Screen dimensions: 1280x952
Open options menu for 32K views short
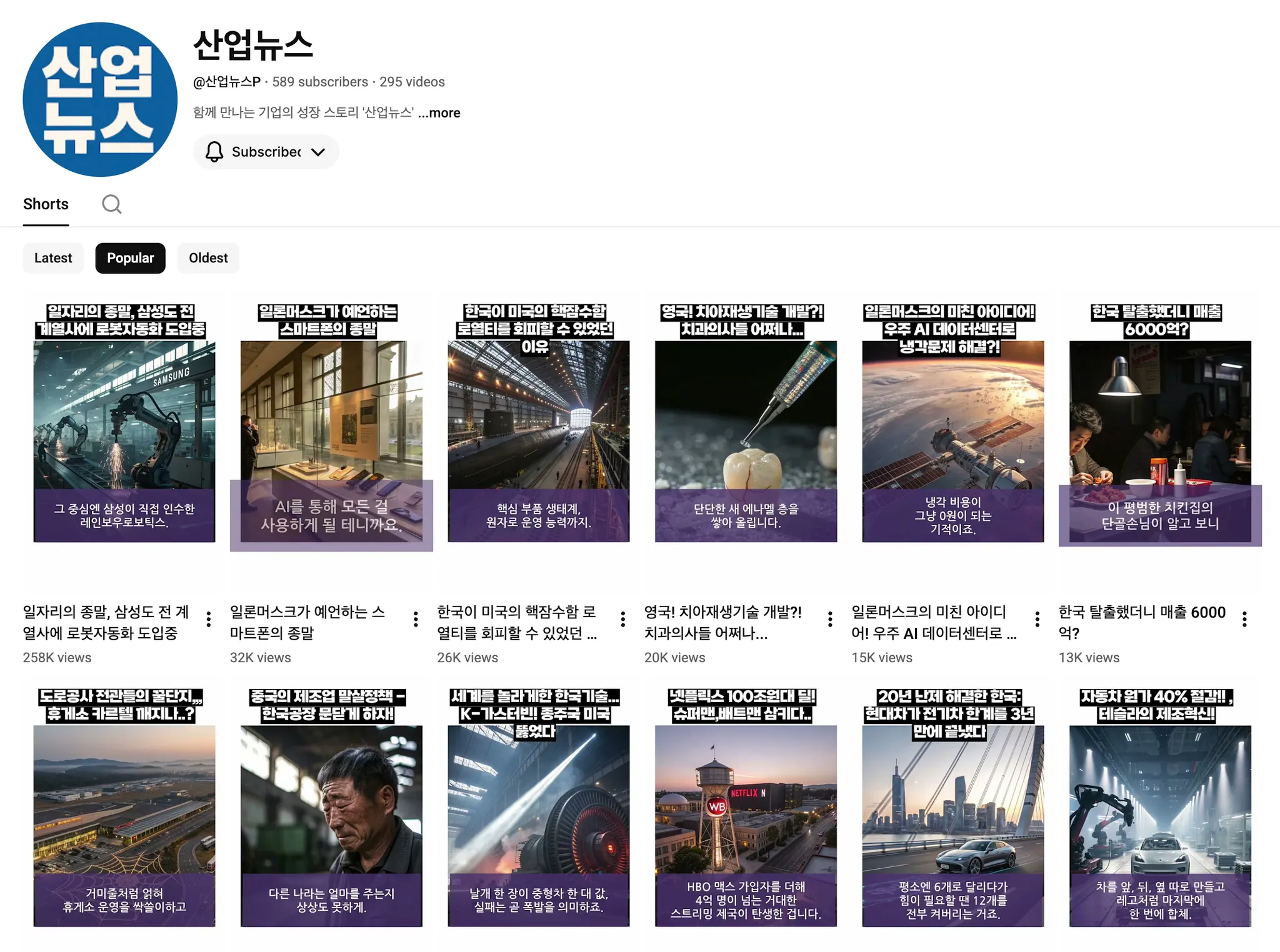[x=416, y=619]
